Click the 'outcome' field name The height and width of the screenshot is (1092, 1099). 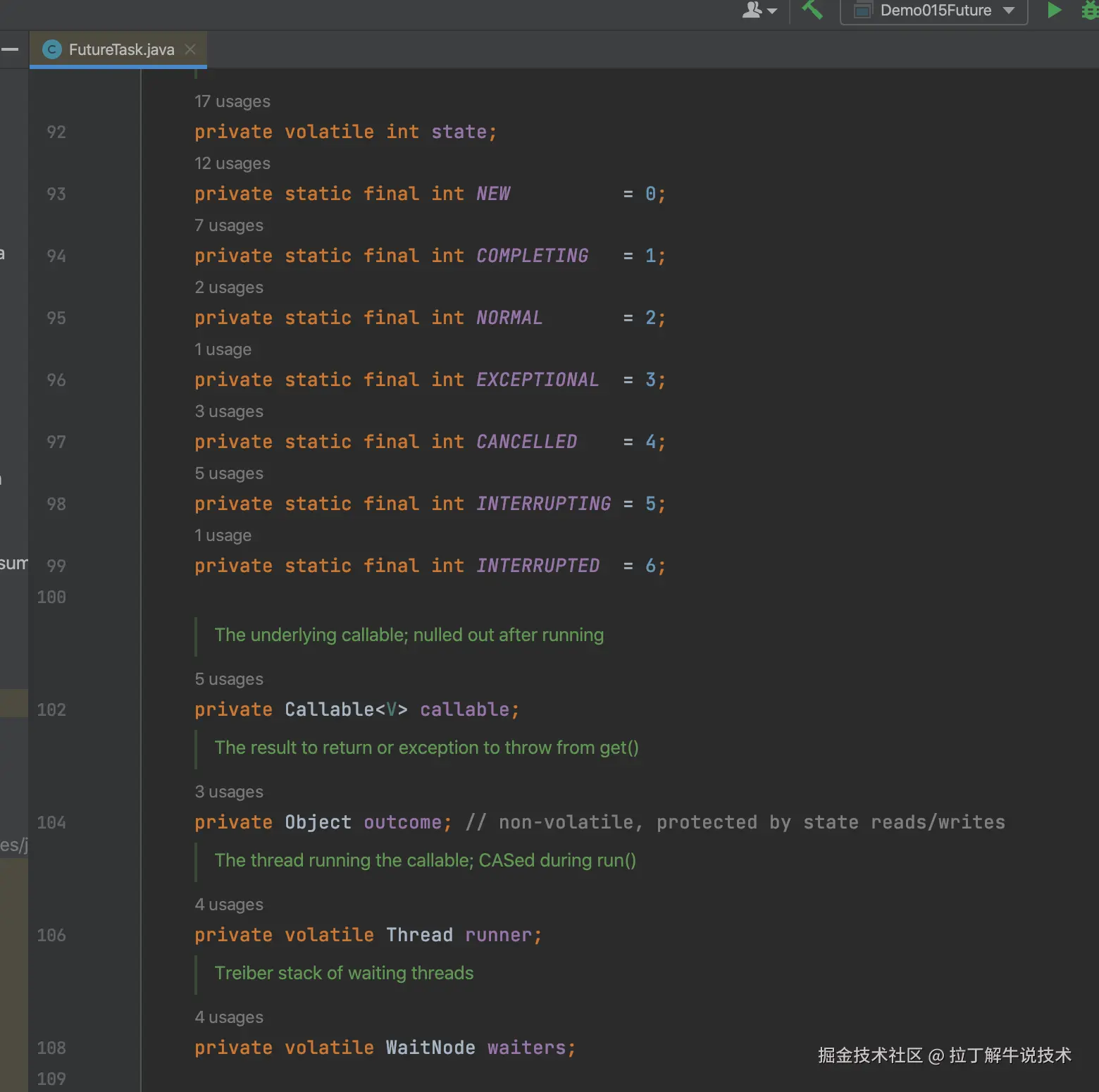pos(402,822)
